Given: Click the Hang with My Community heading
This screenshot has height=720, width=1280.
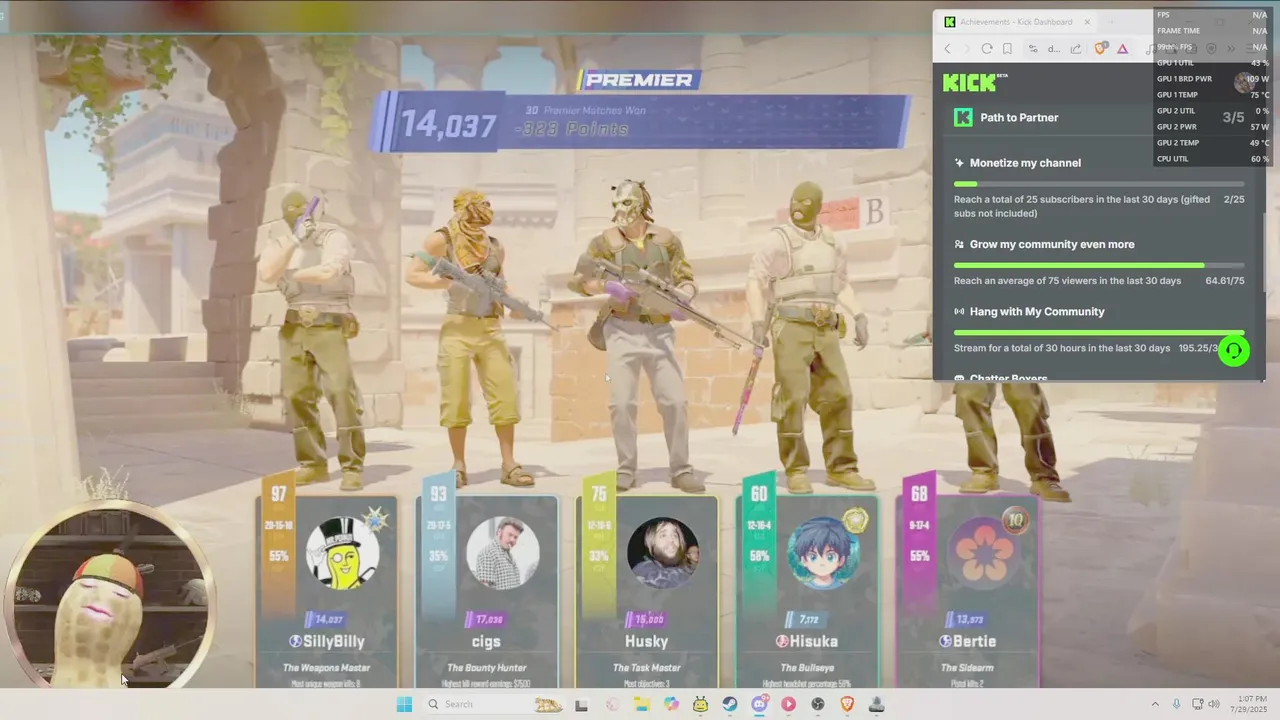Looking at the screenshot, I should 1037,312.
